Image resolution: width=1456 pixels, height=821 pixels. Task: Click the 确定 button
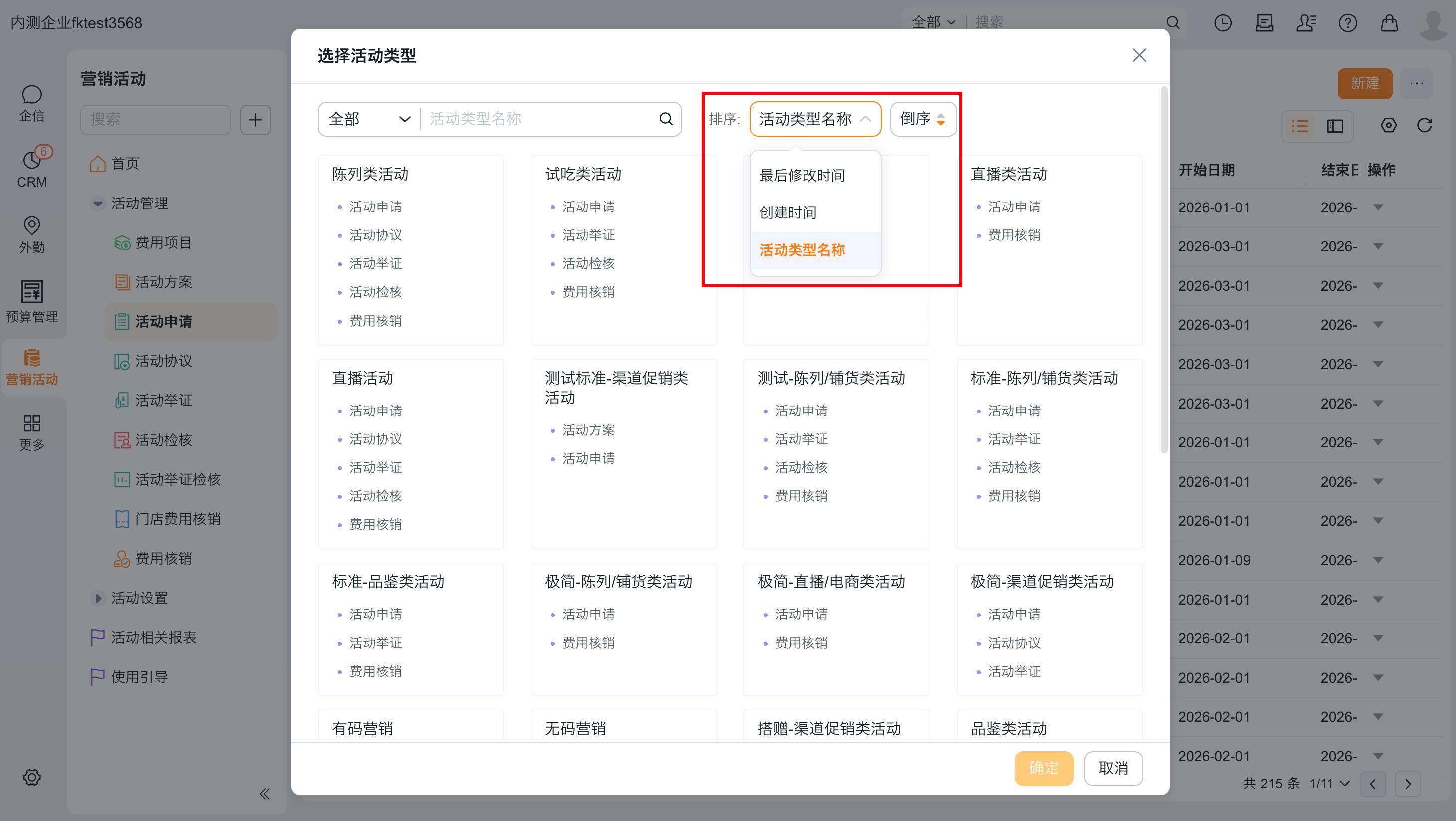[x=1043, y=768]
